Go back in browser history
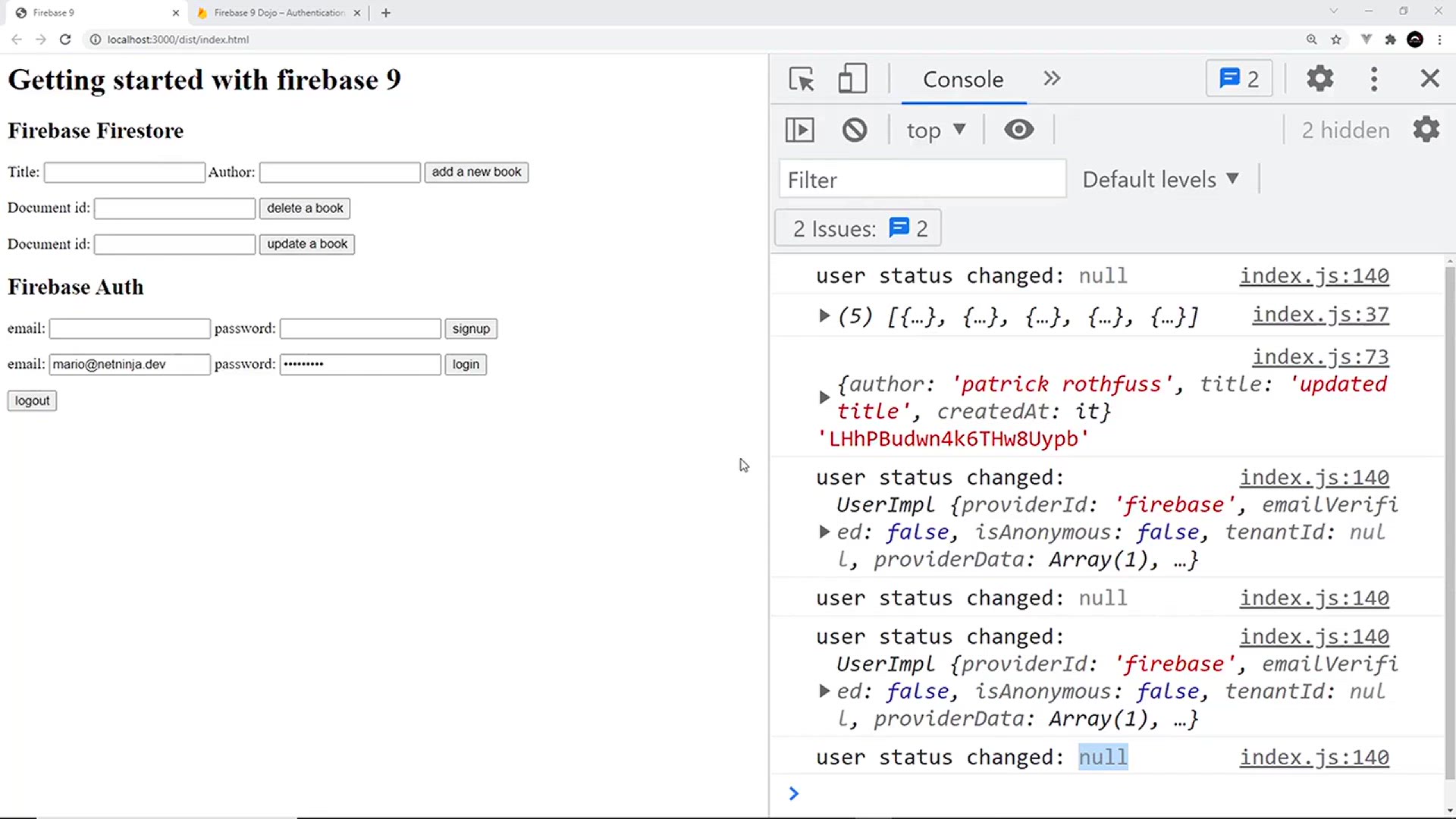 (17, 39)
